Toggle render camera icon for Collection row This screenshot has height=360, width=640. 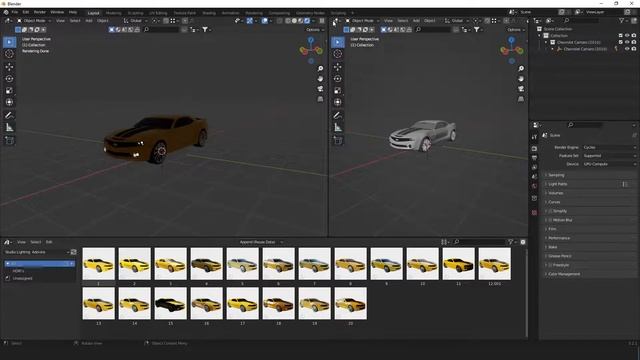click(x=634, y=36)
